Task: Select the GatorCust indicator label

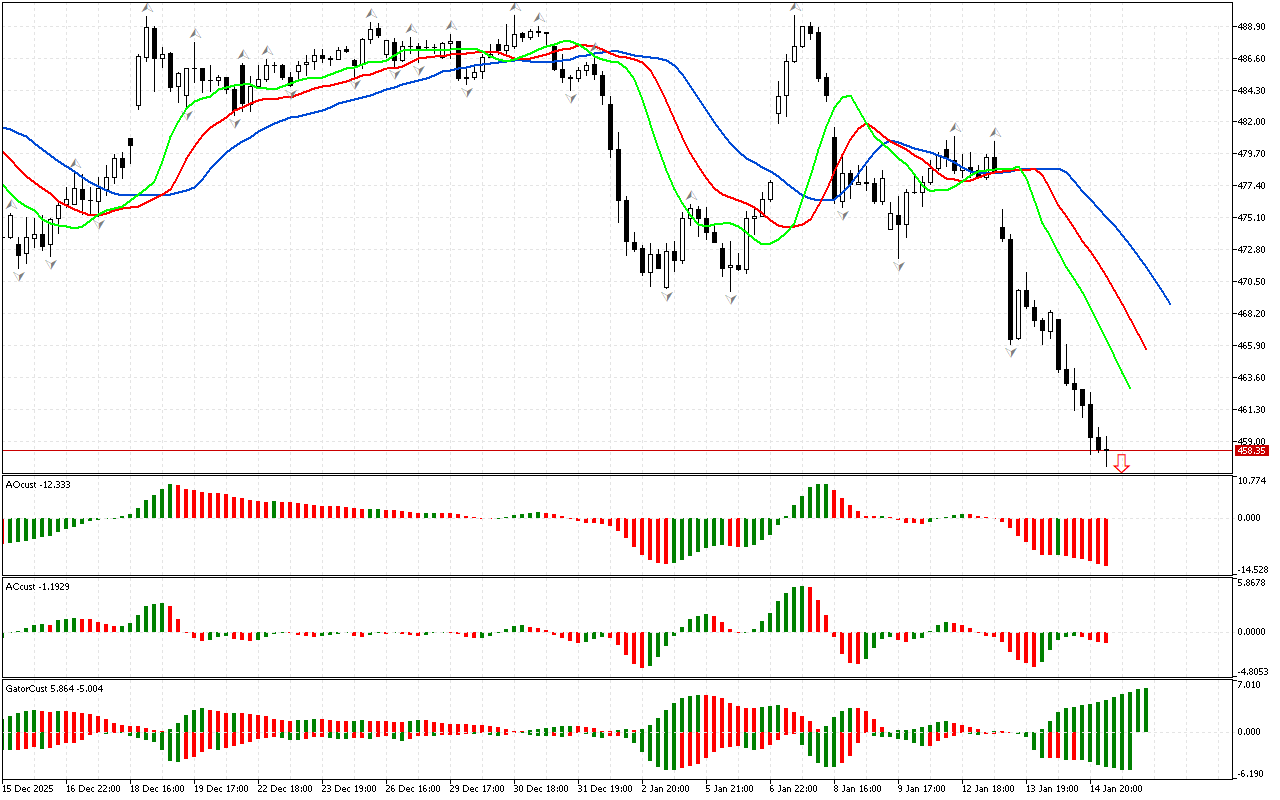Action: 54,689
